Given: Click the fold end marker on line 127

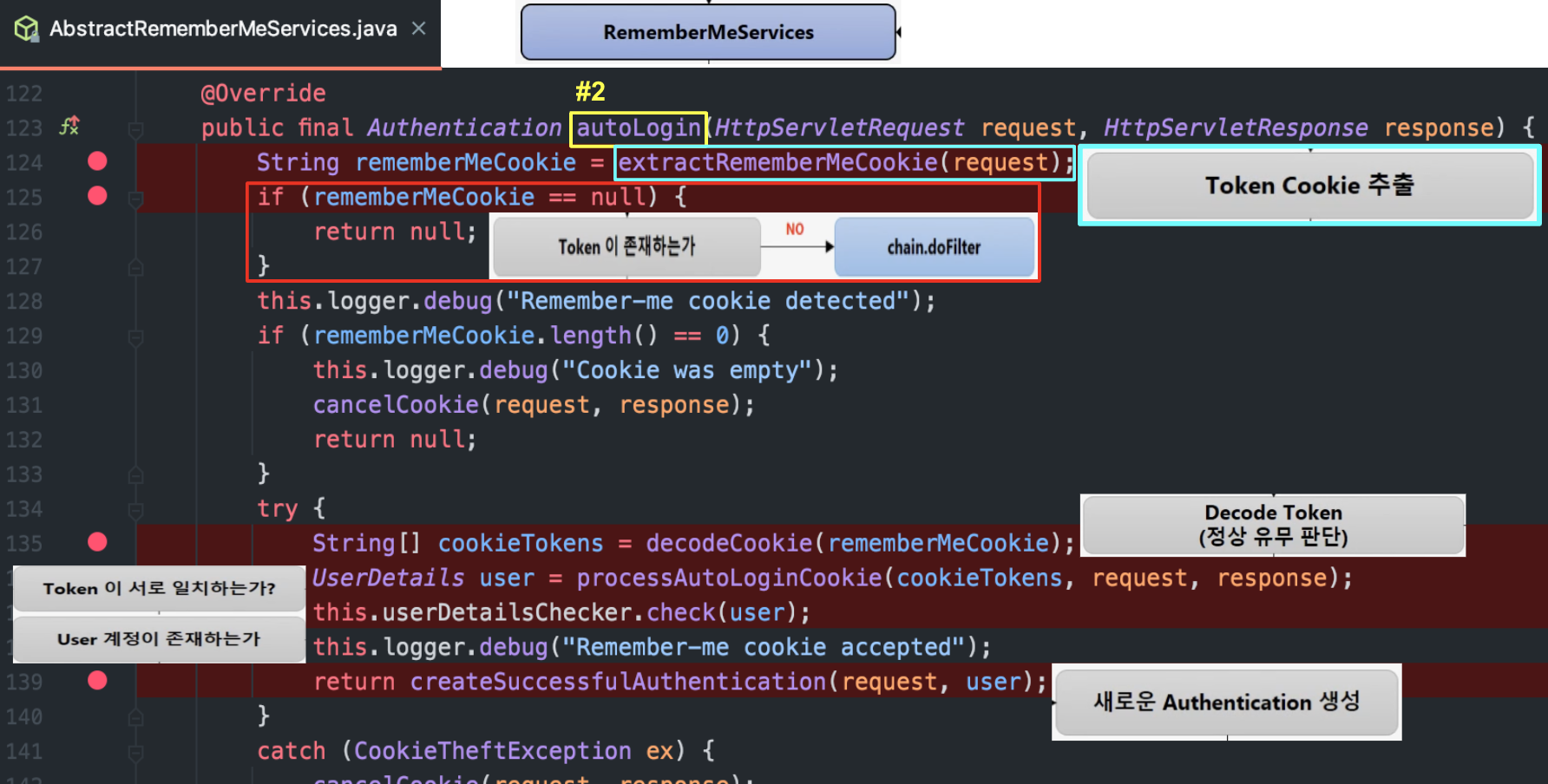Looking at the screenshot, I should 136,267.
